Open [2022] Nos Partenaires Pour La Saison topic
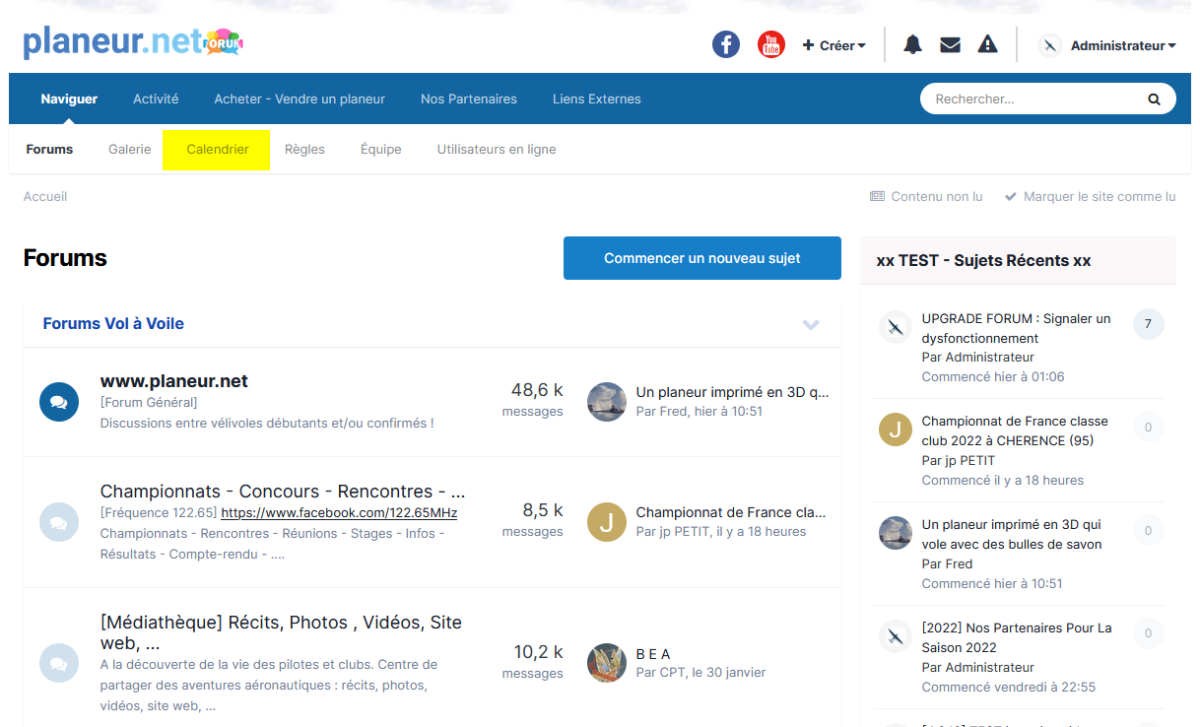This screenshot has width=1200, height=727. [x=1017, y=638]
